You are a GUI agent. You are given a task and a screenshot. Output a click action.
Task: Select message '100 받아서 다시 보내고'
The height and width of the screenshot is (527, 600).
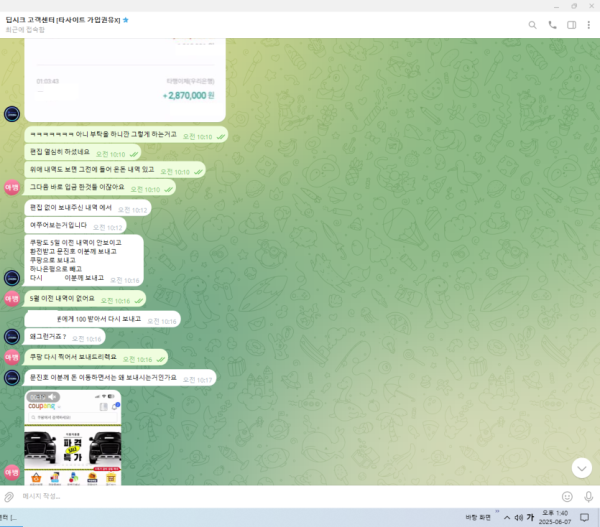coord(102,319)
